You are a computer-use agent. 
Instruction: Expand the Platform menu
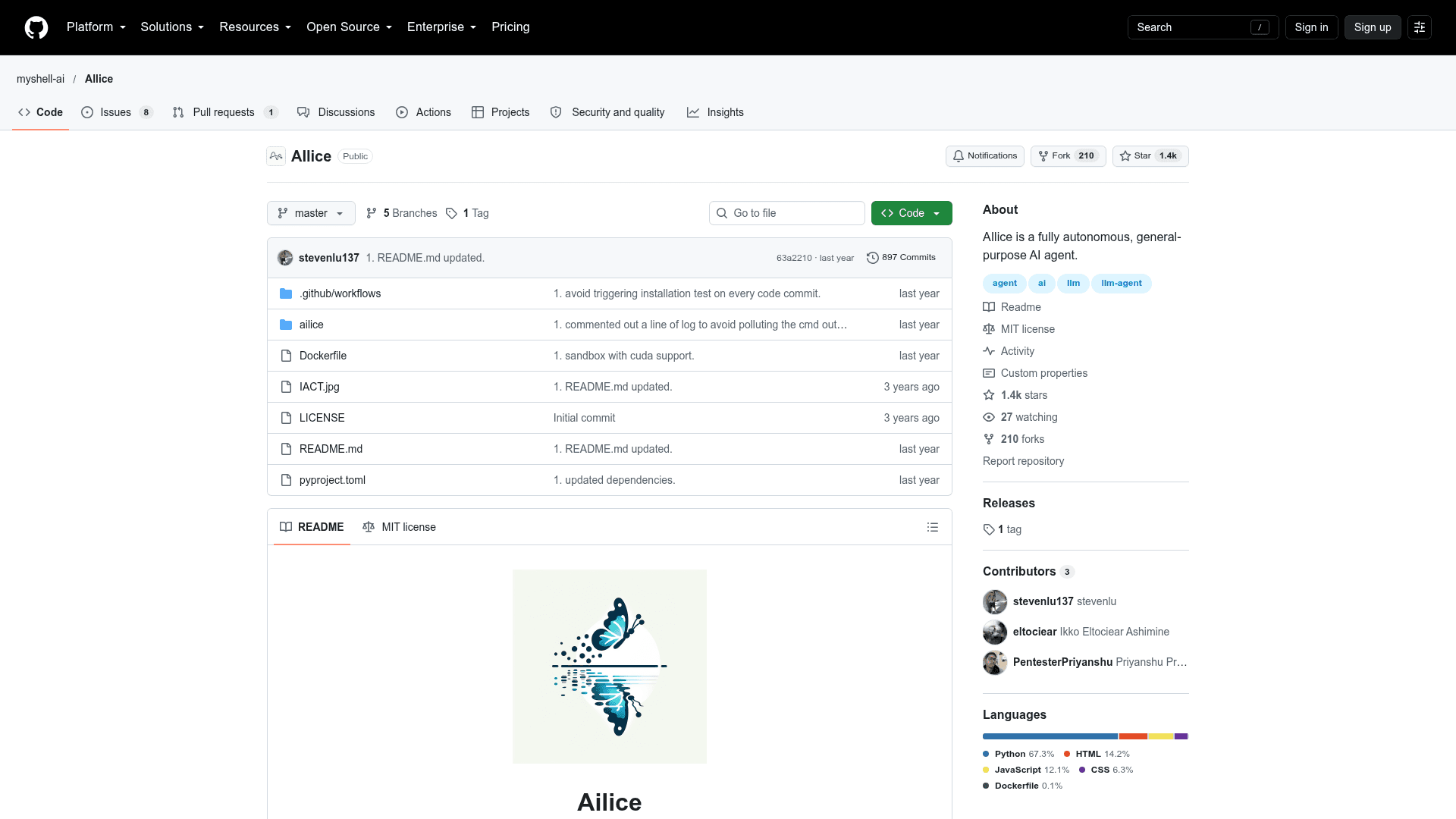click(x=96, y=27)
